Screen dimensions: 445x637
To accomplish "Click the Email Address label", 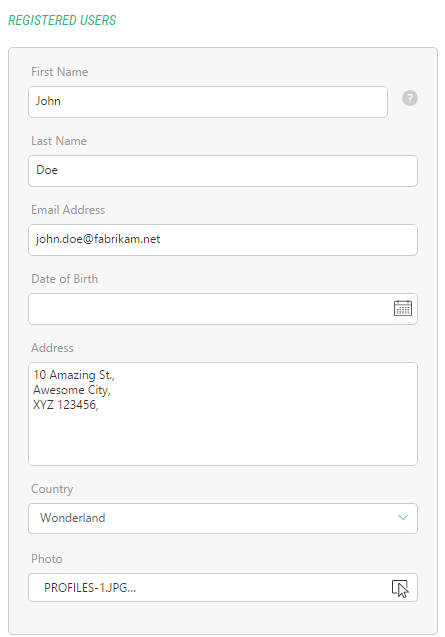I will pyautogui.click(x=68, y=210).
